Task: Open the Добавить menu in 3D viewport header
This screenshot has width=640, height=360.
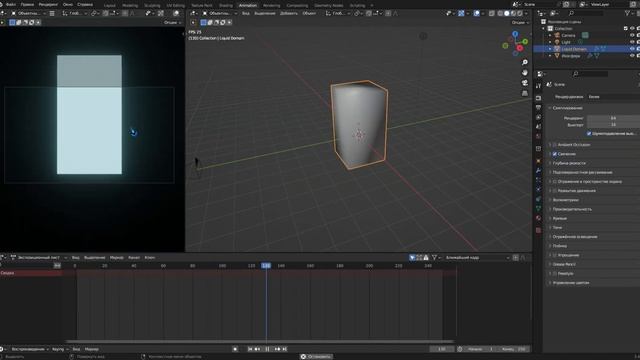Action: point(289,13)
